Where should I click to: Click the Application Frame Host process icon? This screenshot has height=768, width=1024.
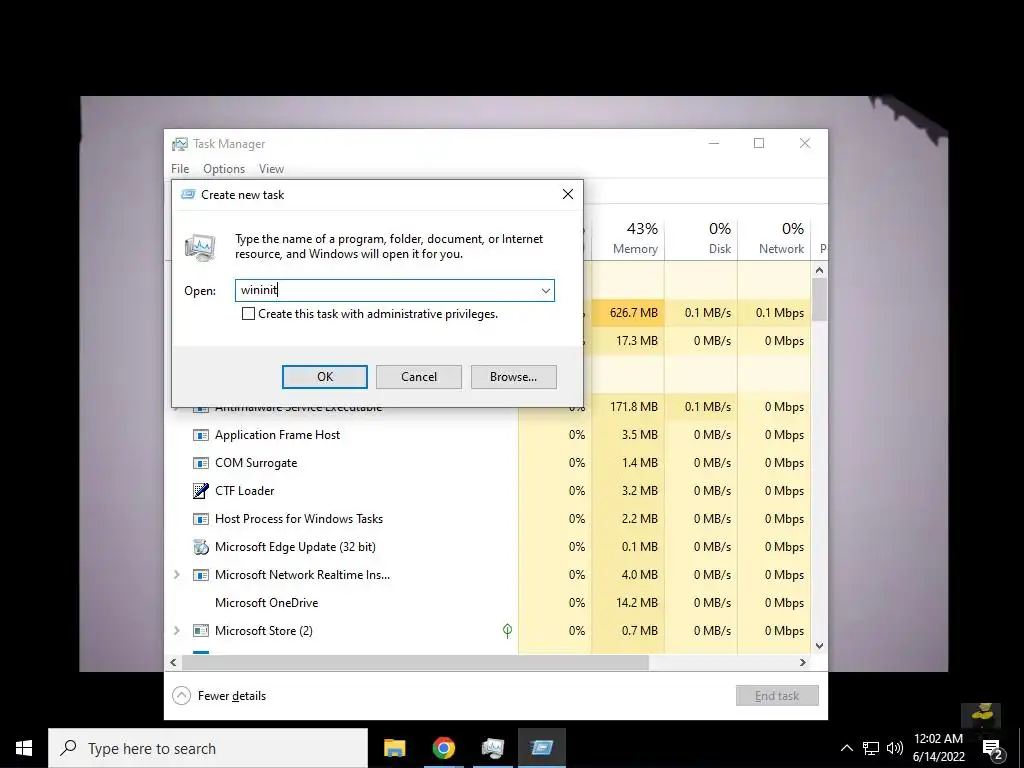tap(200, 435)
